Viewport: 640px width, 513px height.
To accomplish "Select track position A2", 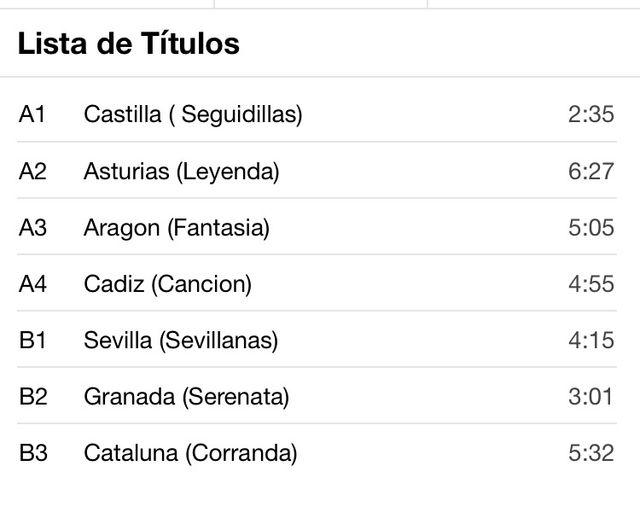I will tap(33, 172).
